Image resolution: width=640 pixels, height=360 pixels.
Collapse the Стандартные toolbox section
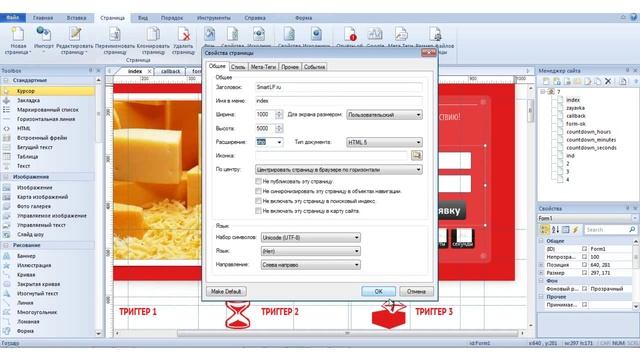coord(6,80)
